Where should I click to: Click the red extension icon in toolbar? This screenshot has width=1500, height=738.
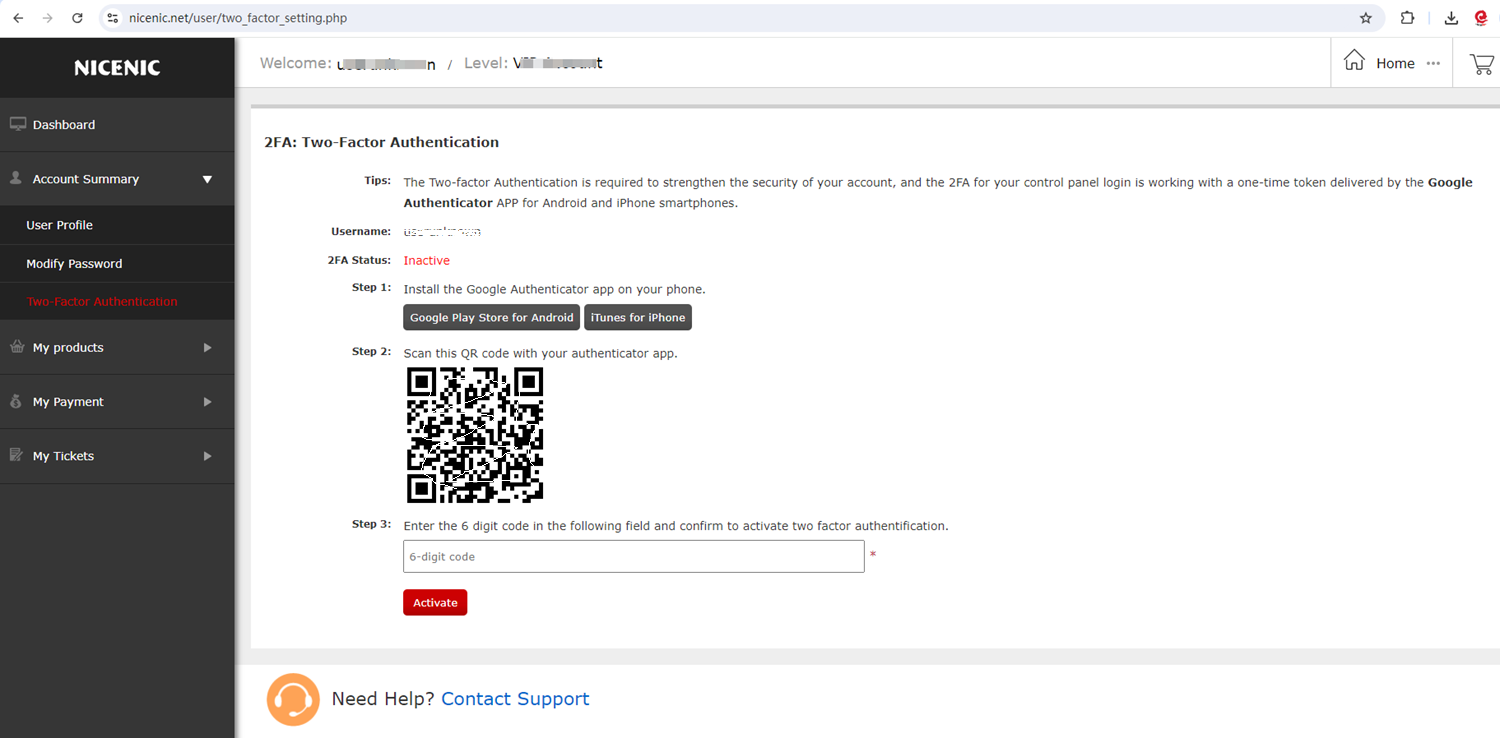1482,18
